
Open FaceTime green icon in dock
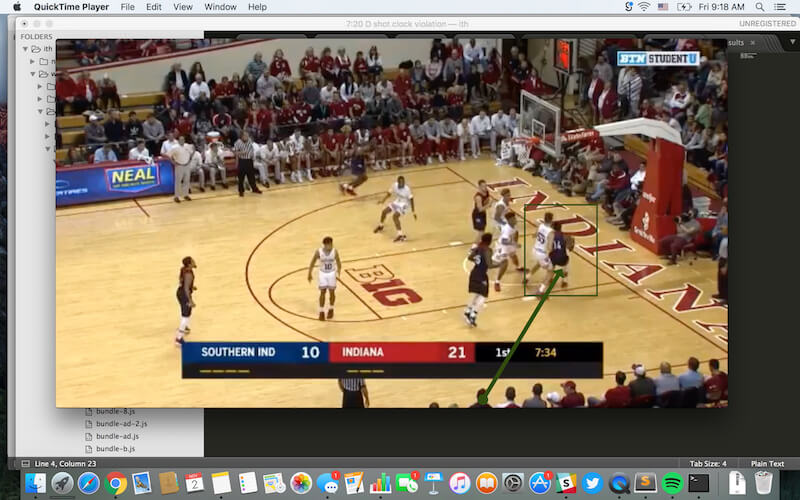point(407,483)
